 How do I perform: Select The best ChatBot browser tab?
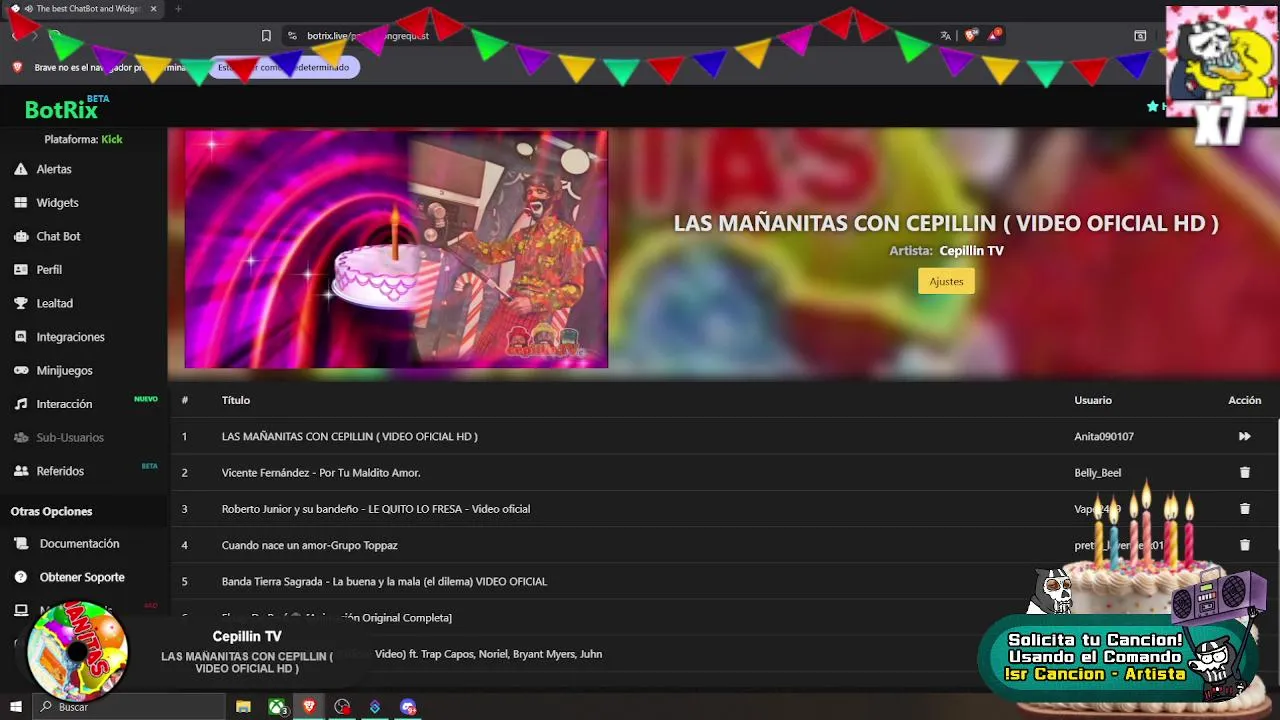pos(86,9)
